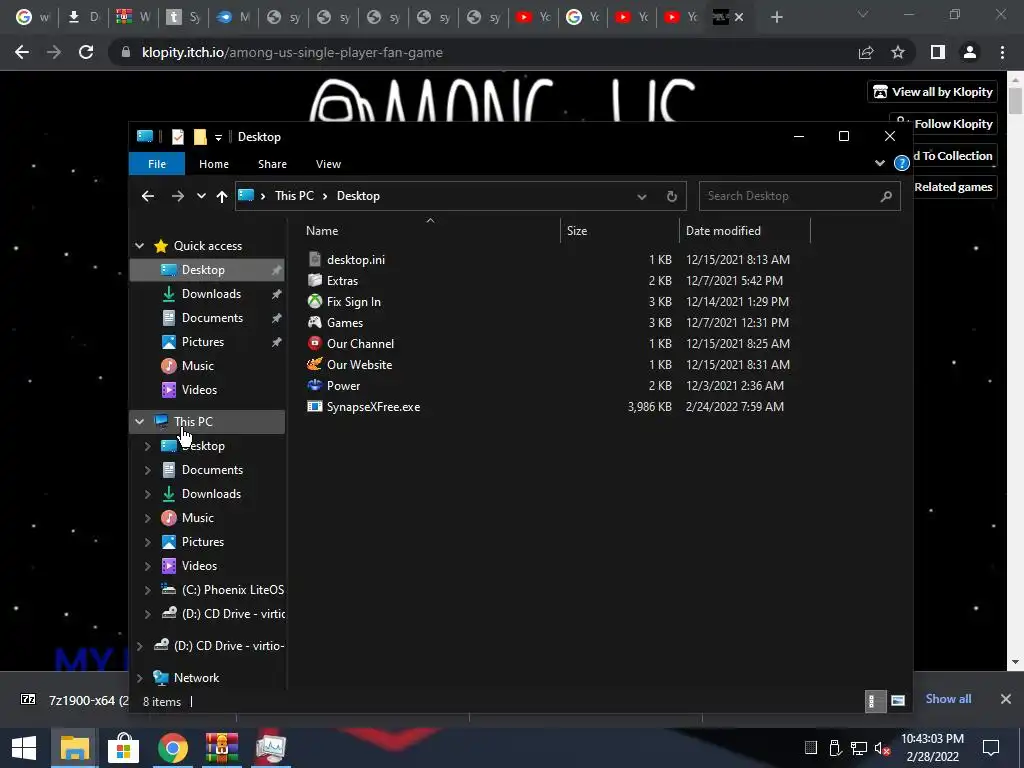Image resolution: width=1024 pixels, height=768 pixels.
Task: Select Downloads in Quick access
Action: point(207,294)
